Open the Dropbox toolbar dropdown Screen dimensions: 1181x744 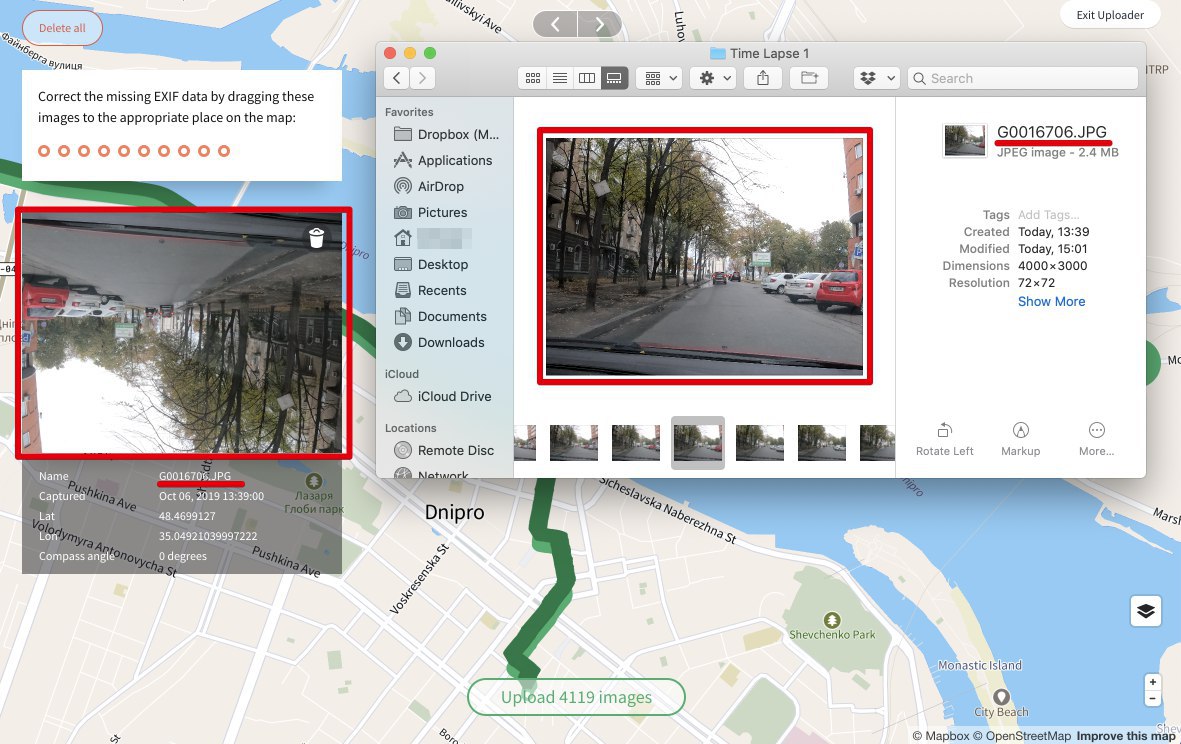point(877,78)
